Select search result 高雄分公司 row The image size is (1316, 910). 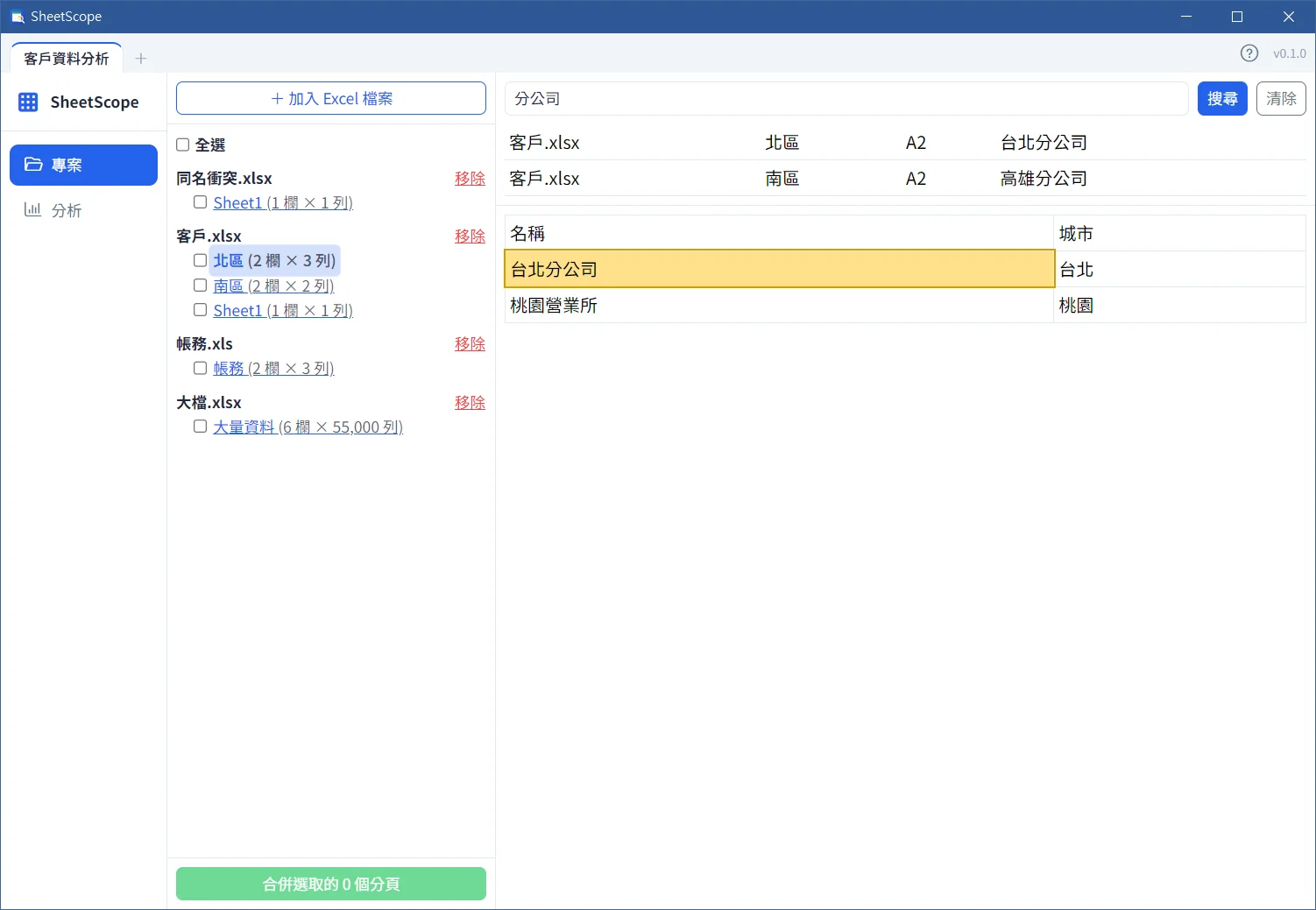pyautogui.click(x=906, y=178)
